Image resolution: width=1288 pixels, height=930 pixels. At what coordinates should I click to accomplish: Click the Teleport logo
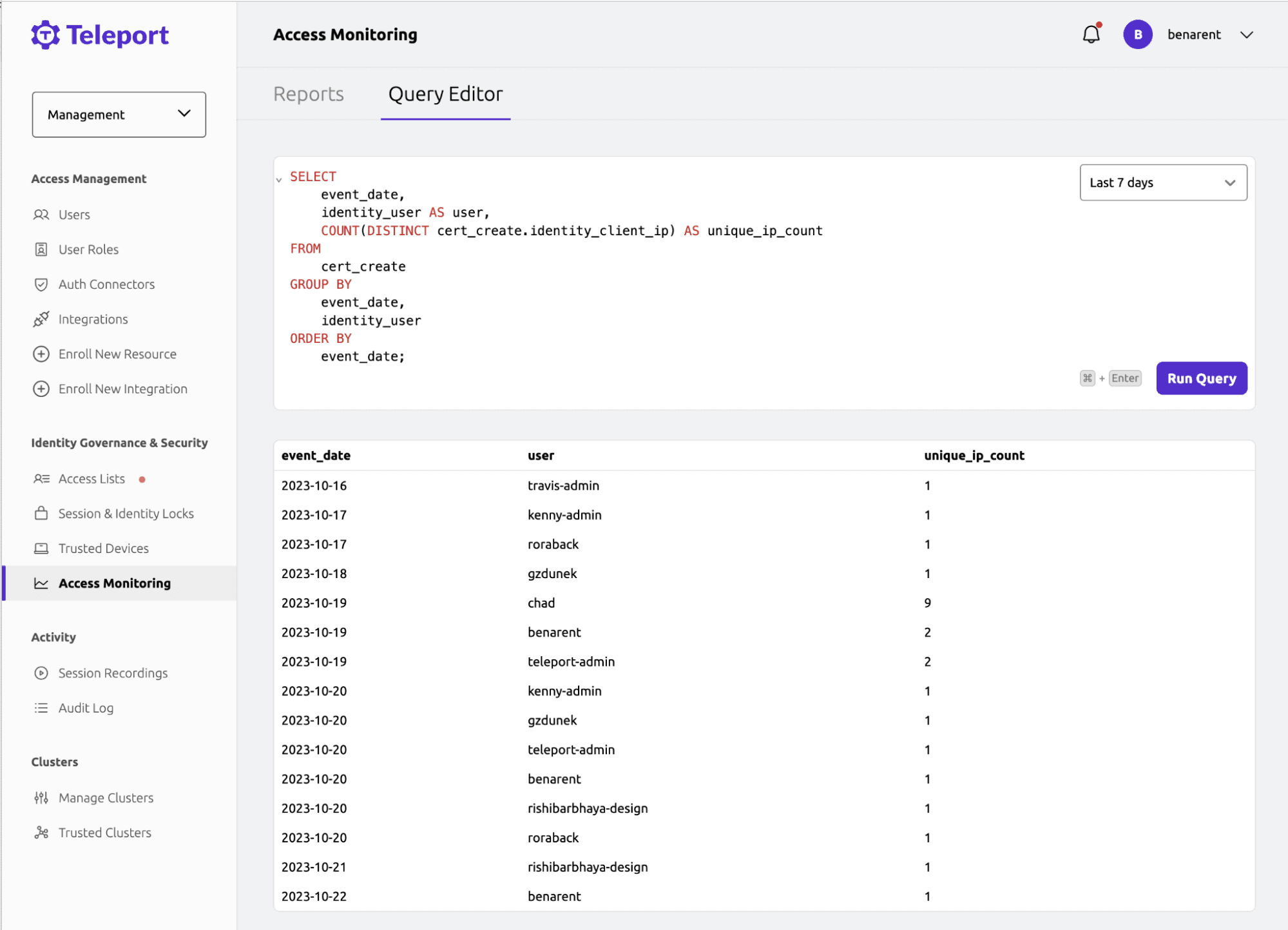coord(100,35)
